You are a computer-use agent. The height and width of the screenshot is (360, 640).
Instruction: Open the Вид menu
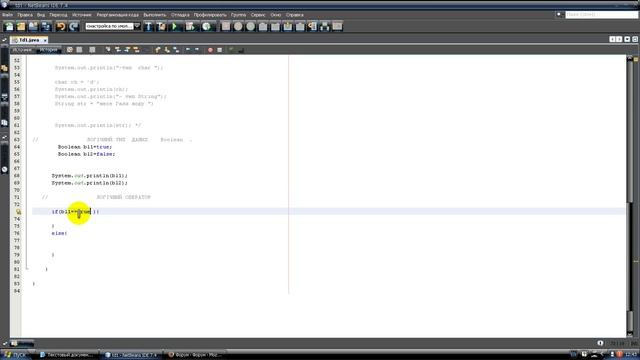click(x=41, y=15)
